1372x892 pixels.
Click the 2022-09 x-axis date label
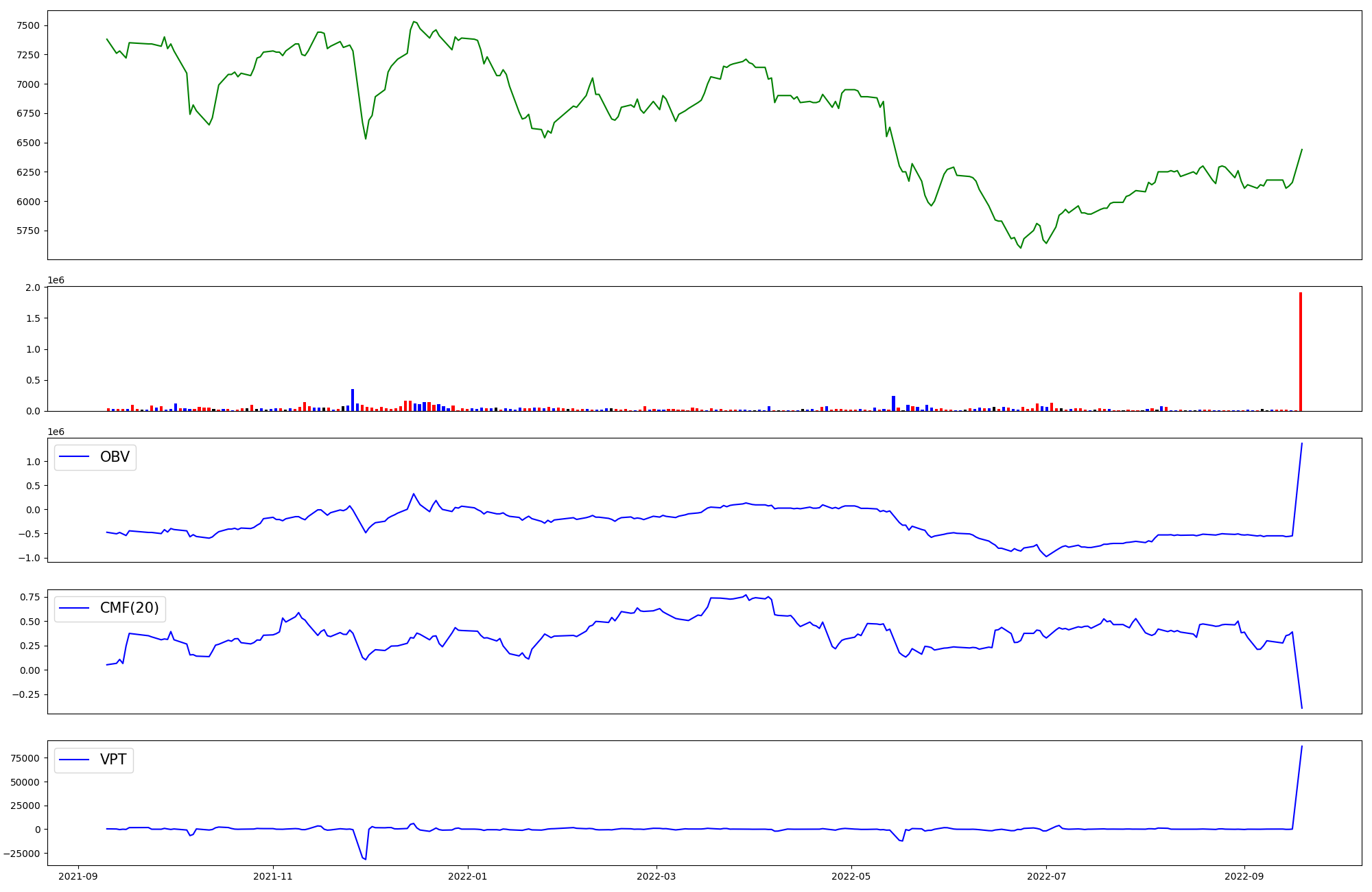1244,876
